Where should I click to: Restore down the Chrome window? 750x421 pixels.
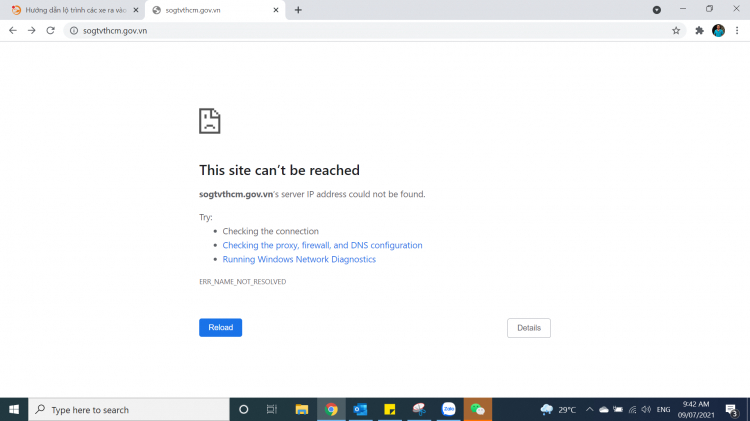tap(709, 9)
